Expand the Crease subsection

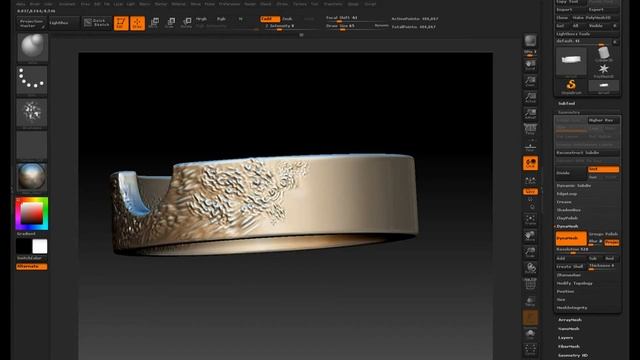tap(564, 202)
